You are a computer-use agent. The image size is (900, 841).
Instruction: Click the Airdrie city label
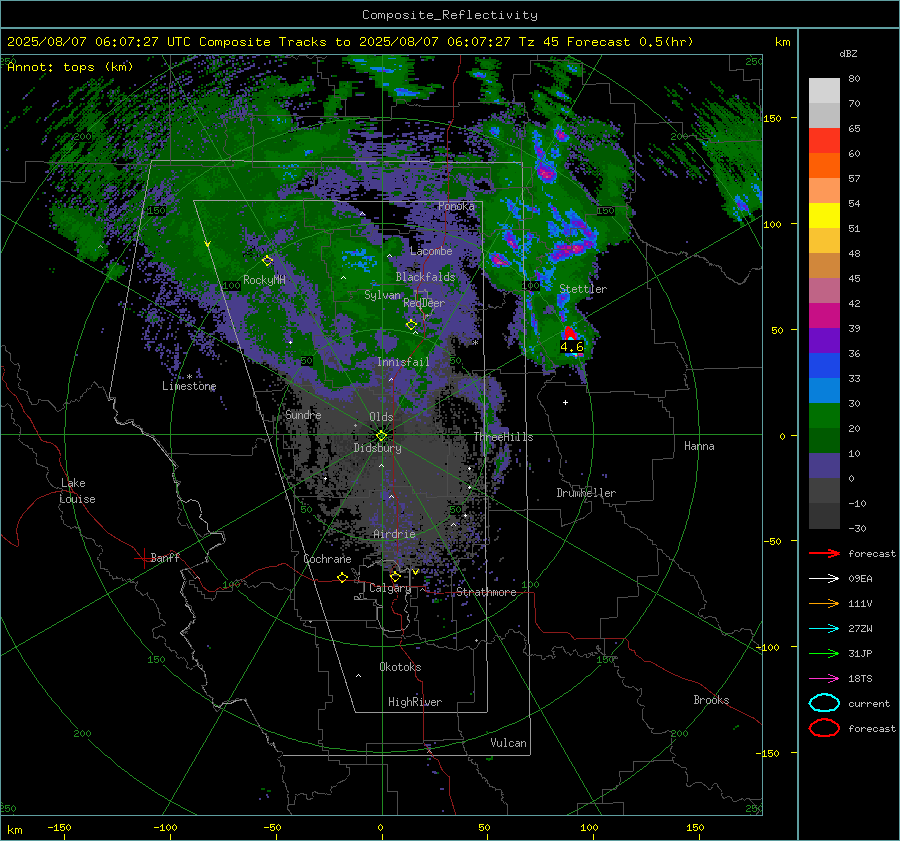[x=394, y=534]
